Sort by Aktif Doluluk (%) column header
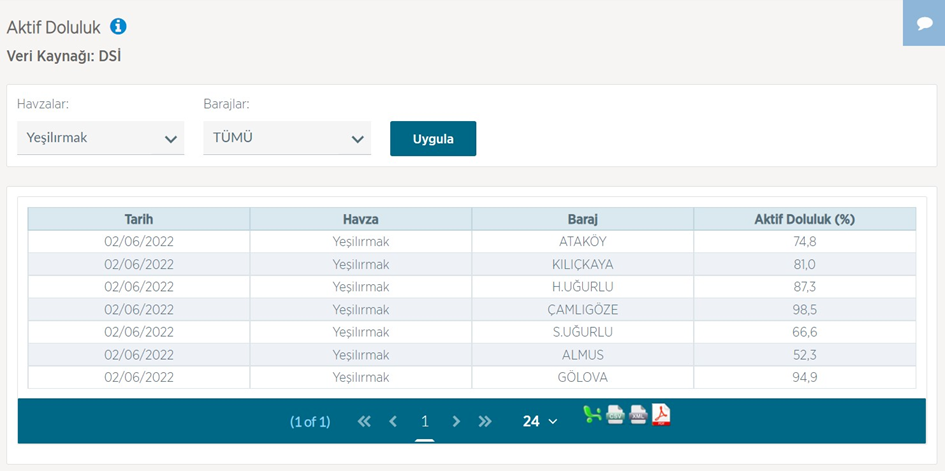The height and width of the screenshot is (471, 945). (804, 219)
